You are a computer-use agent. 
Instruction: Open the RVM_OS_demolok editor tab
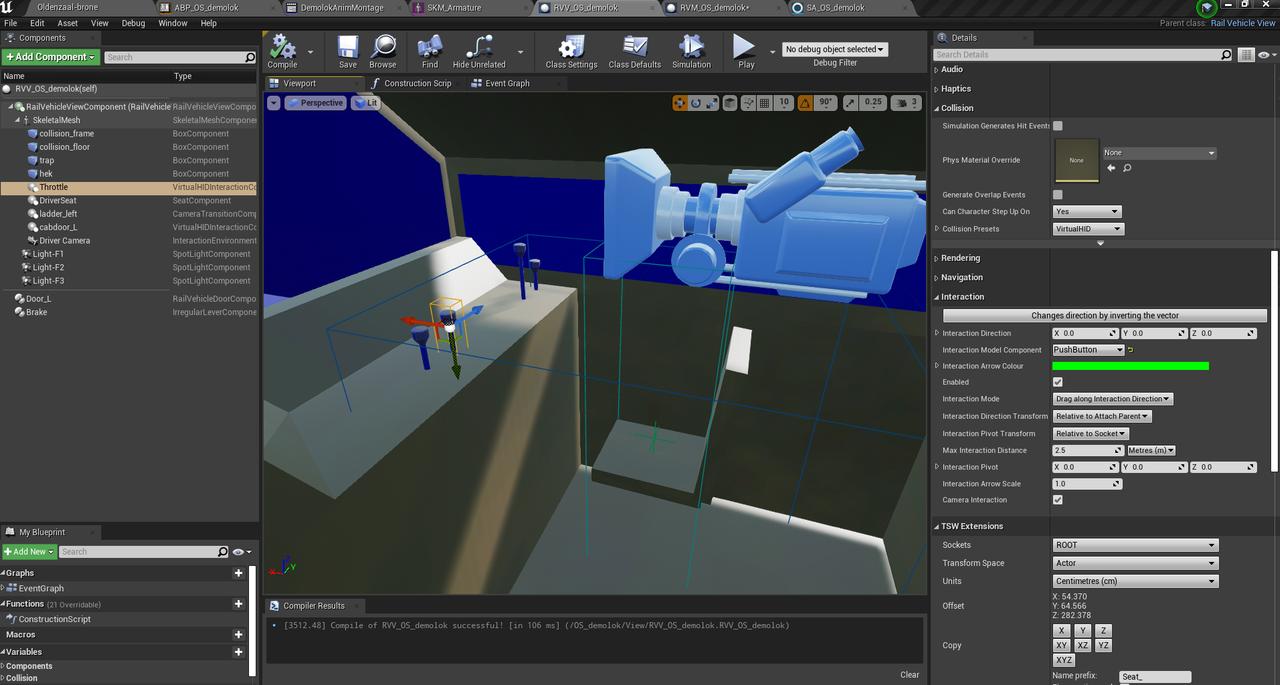[x=716, y=7]
